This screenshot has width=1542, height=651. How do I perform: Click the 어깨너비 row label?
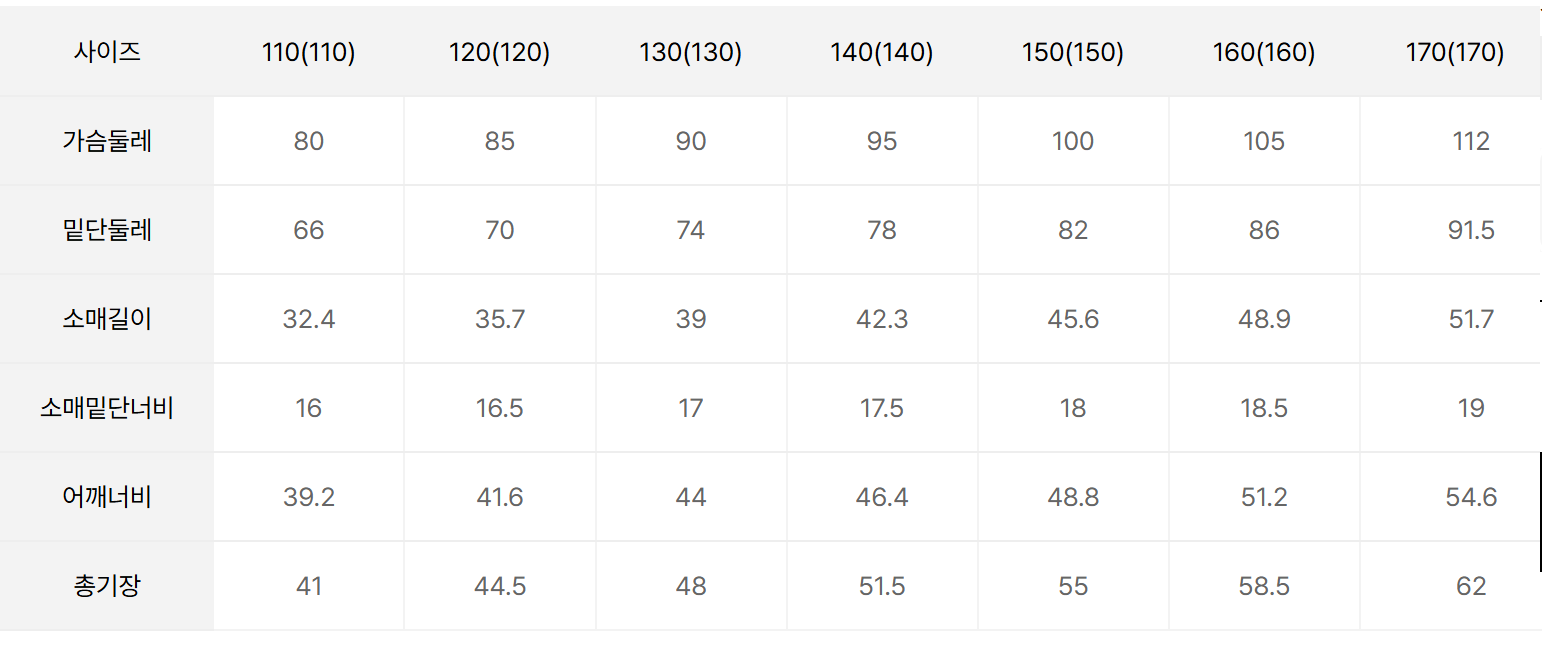click(x=107, y=497)
